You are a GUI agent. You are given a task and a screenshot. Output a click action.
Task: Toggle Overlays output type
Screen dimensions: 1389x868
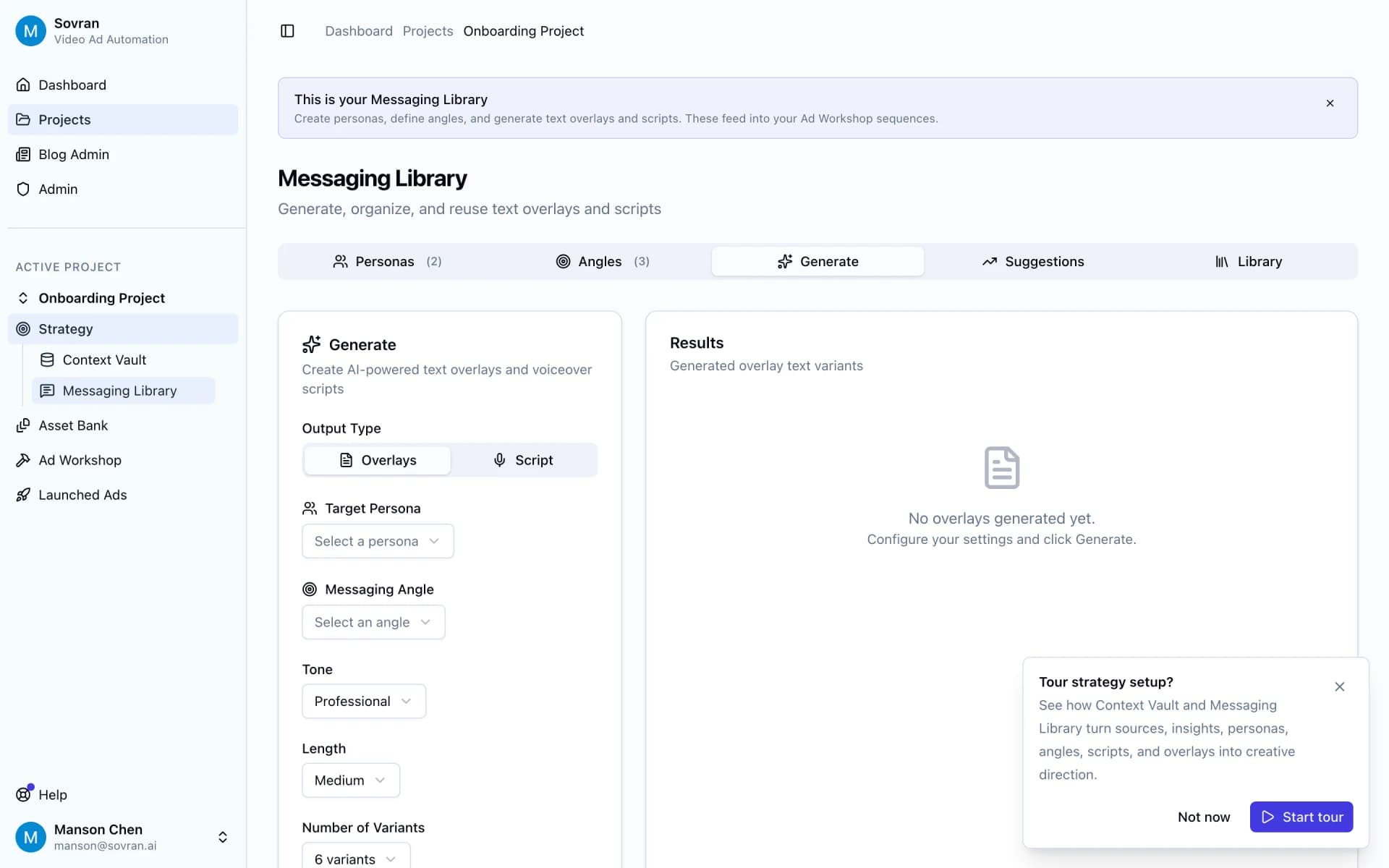[x=377, y=460]
